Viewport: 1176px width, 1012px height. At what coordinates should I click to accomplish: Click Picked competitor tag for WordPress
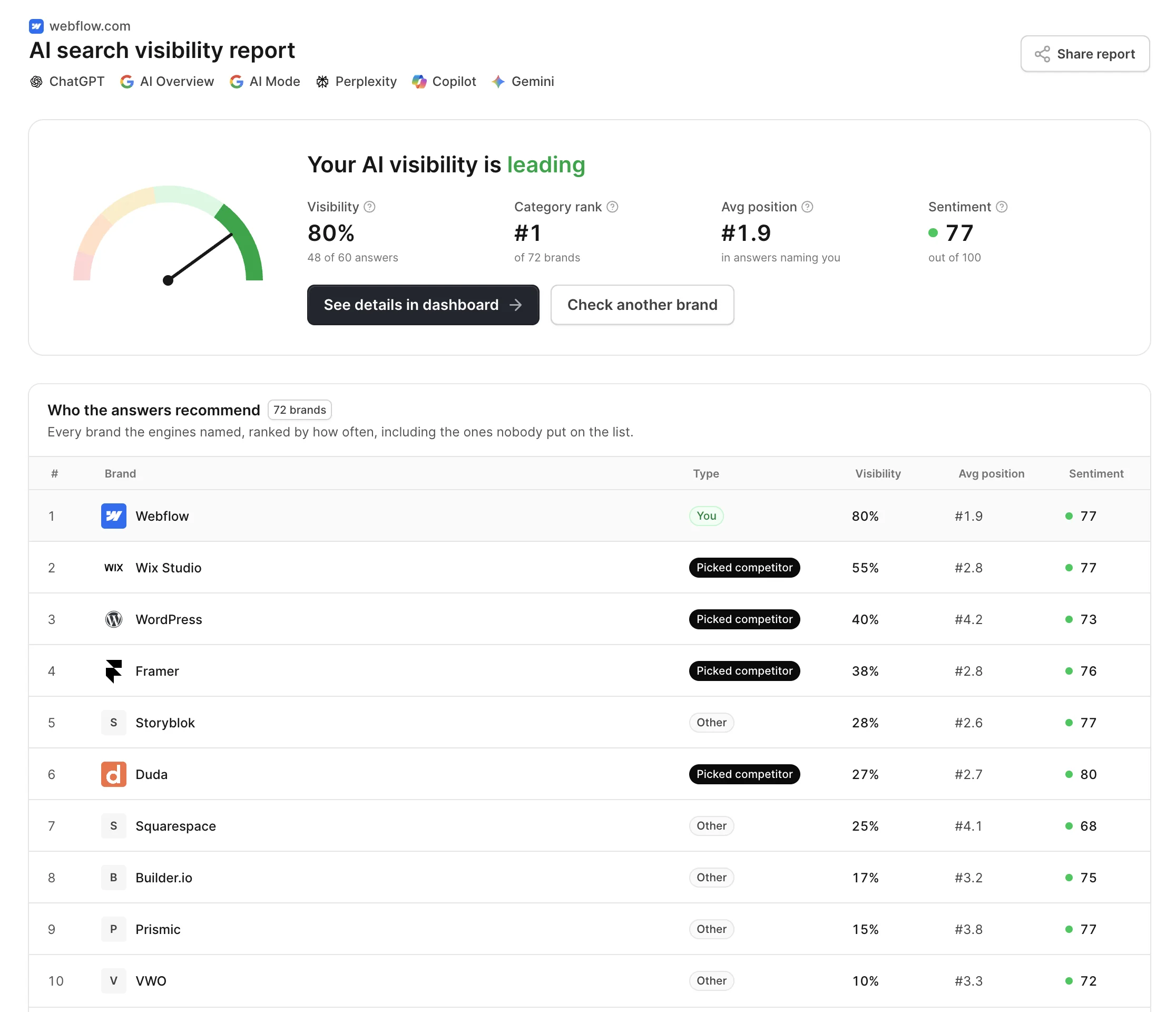744,619
